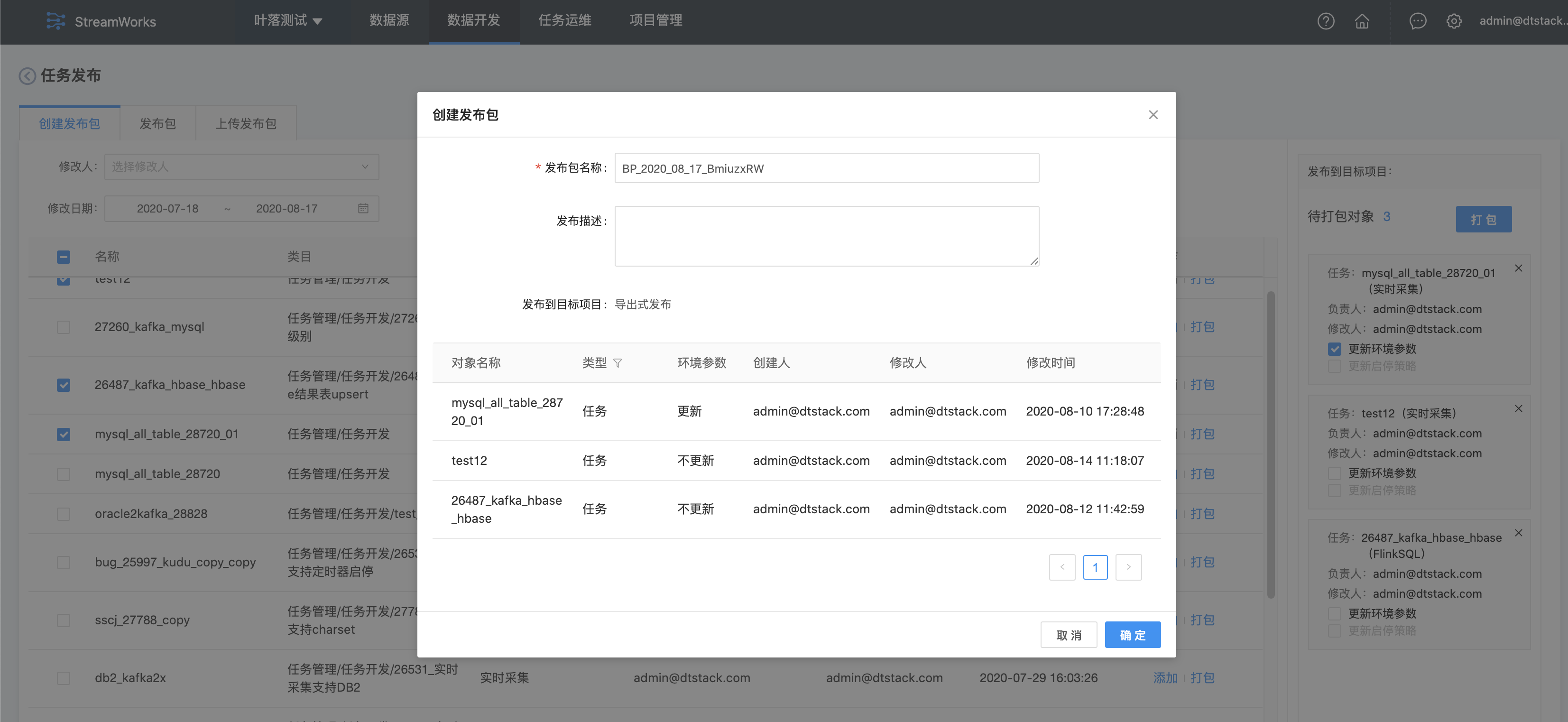The width and height of the screenshot is (1568, 722).
Task: Uncheck the mysql_all_table_28720_01 row checkbox
Action: (x=63, y=434)
